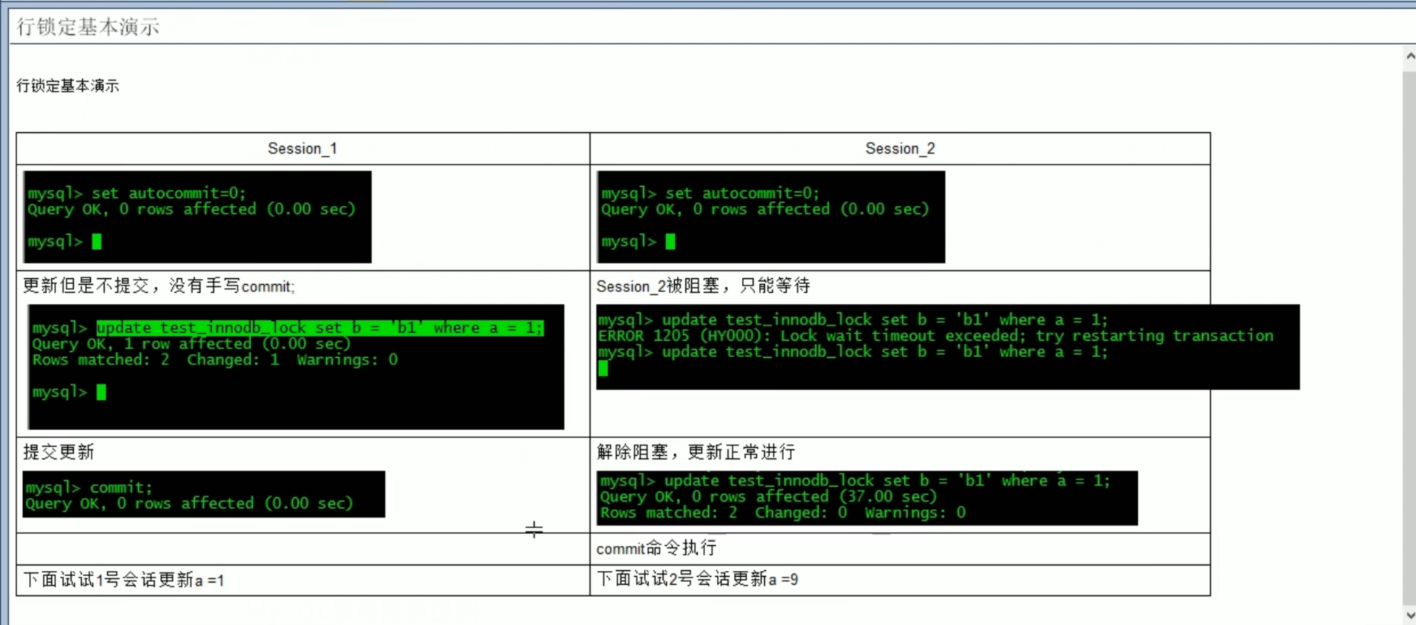Click the Session_1 column header
Viewport: 1416px width, 625px height.
[x=302, y=148]
